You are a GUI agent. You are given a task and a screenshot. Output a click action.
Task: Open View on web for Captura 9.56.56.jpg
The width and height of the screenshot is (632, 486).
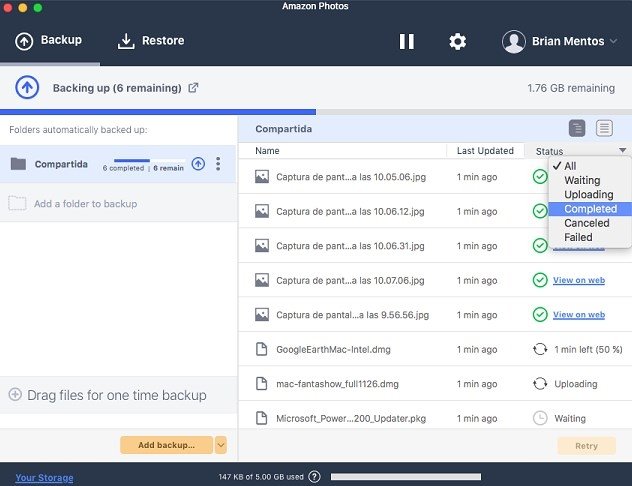click(579, 315)
